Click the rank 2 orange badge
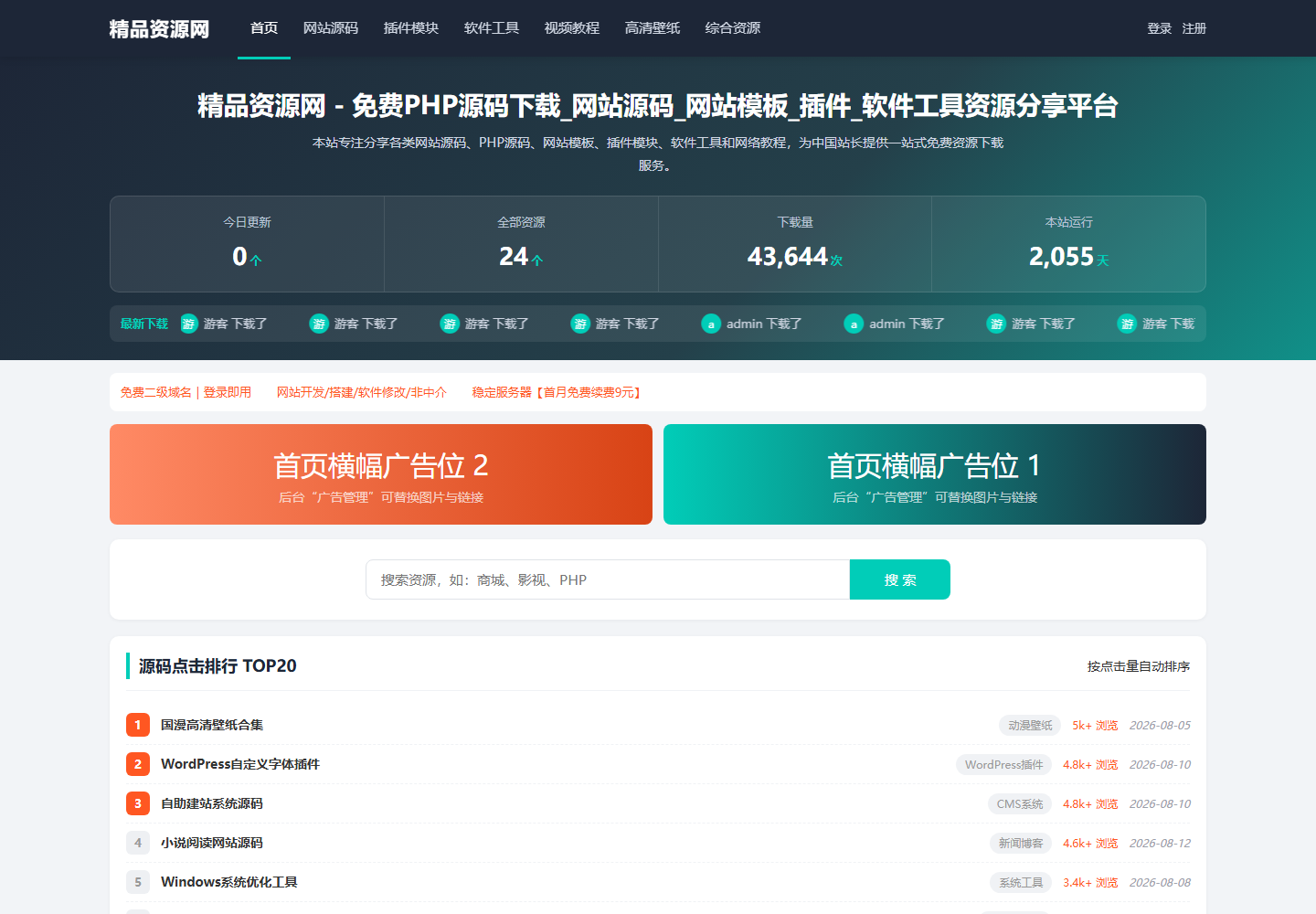Viewport: 1316px width, 914px height. [x=138, y=764]
